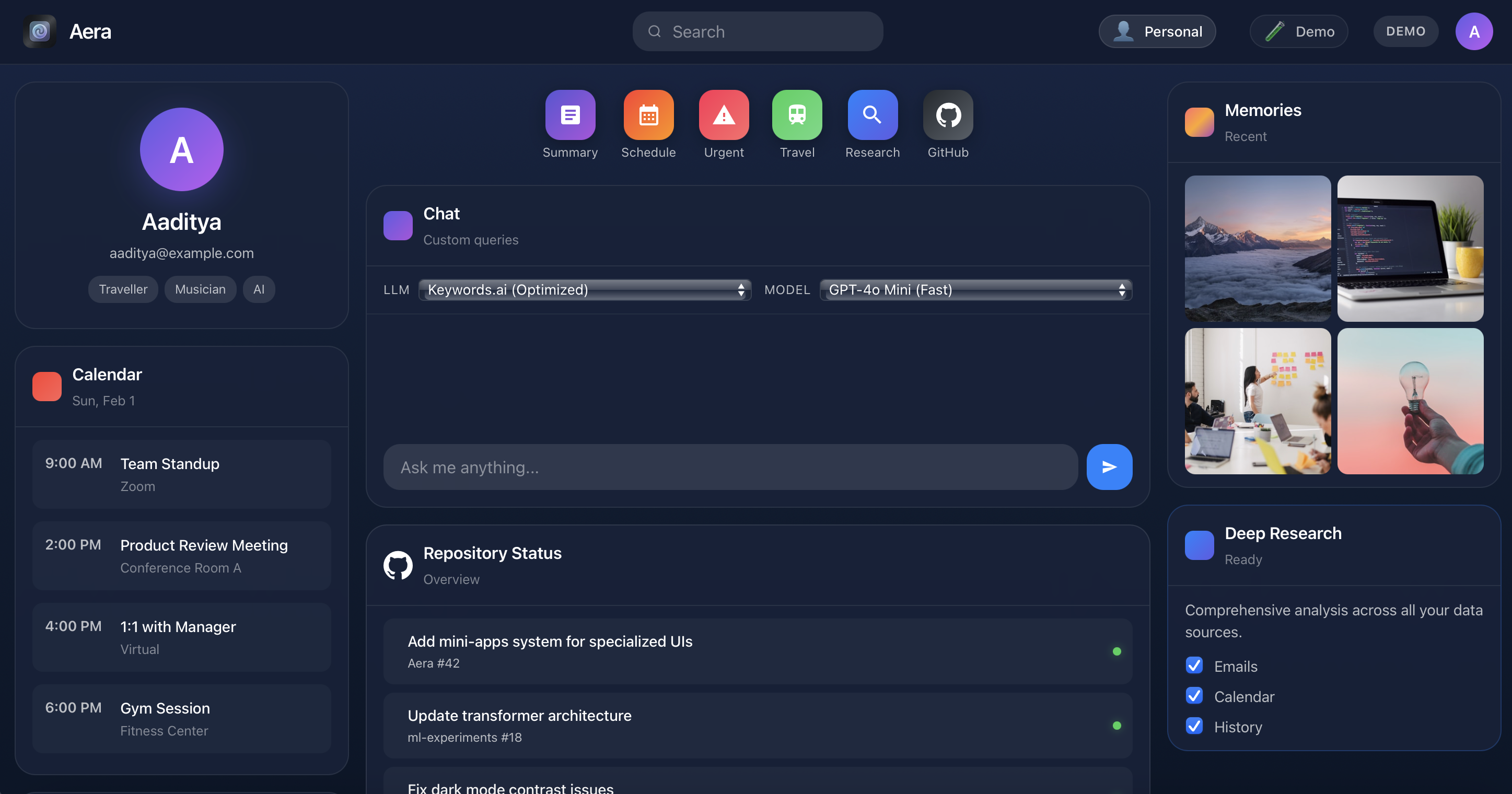Open the mountain sunset memory thumbnail

(1257, 248)
